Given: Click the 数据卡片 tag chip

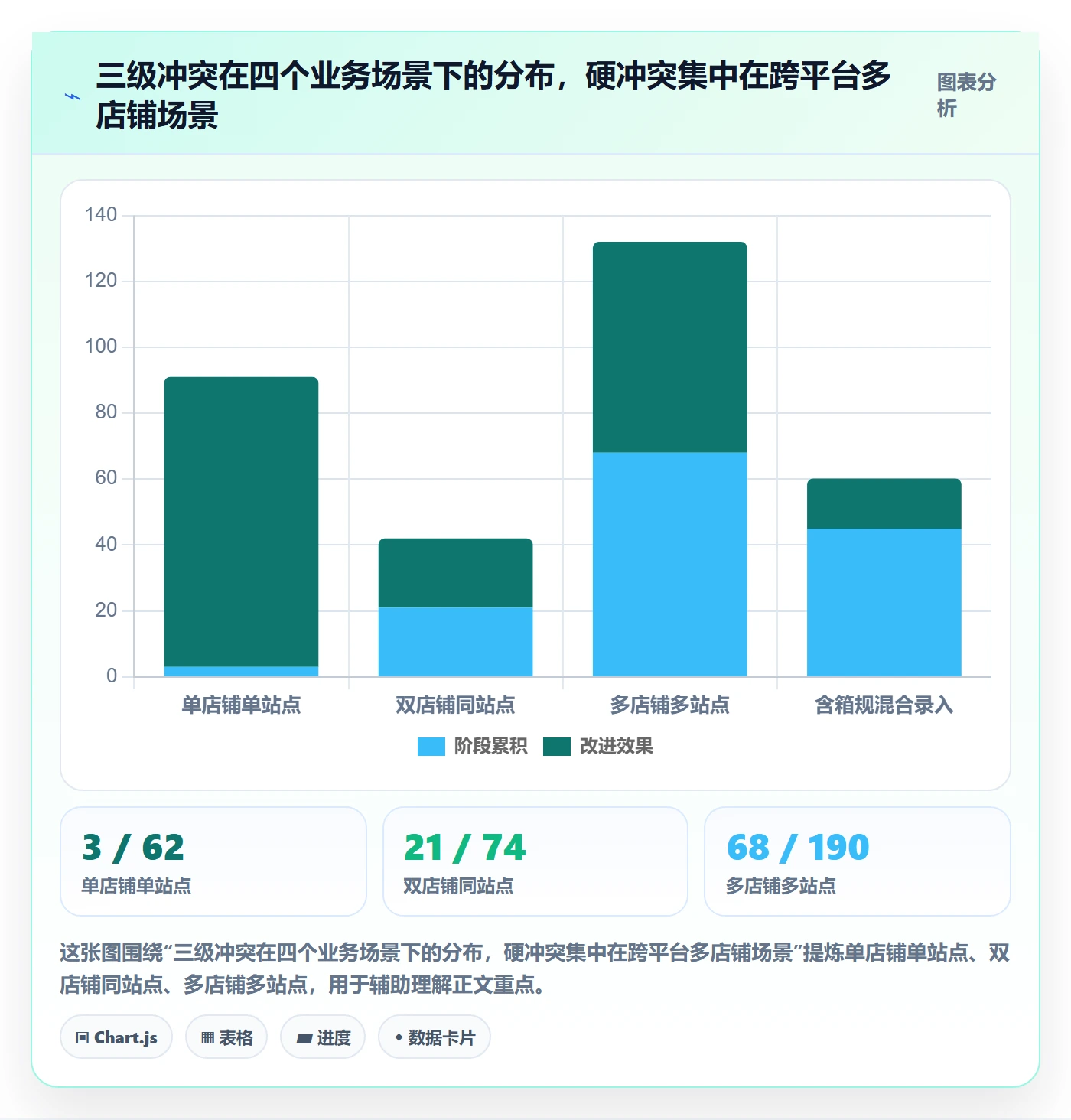Looking at the screenshot, I should click(x=435, y=1037).
